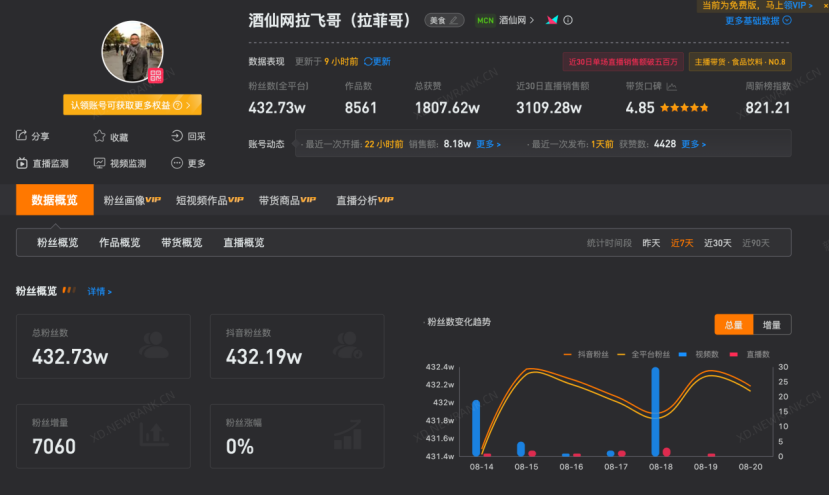829x495 pixels.
Task: Click the Douyin fans card person icon
Action: pyautogui.click(x=348, y=345)
